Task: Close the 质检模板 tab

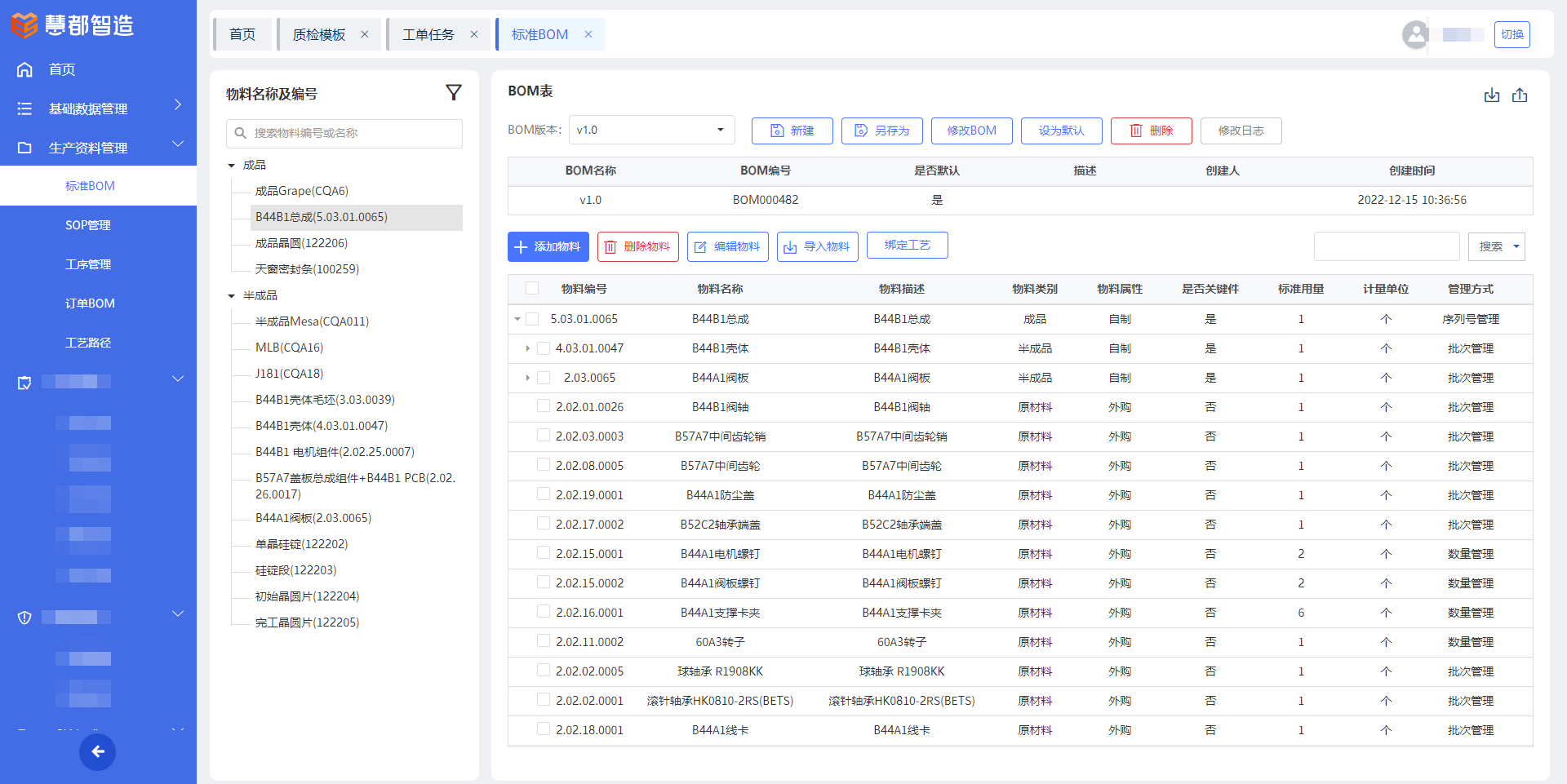Action: (x=365, y=34)
